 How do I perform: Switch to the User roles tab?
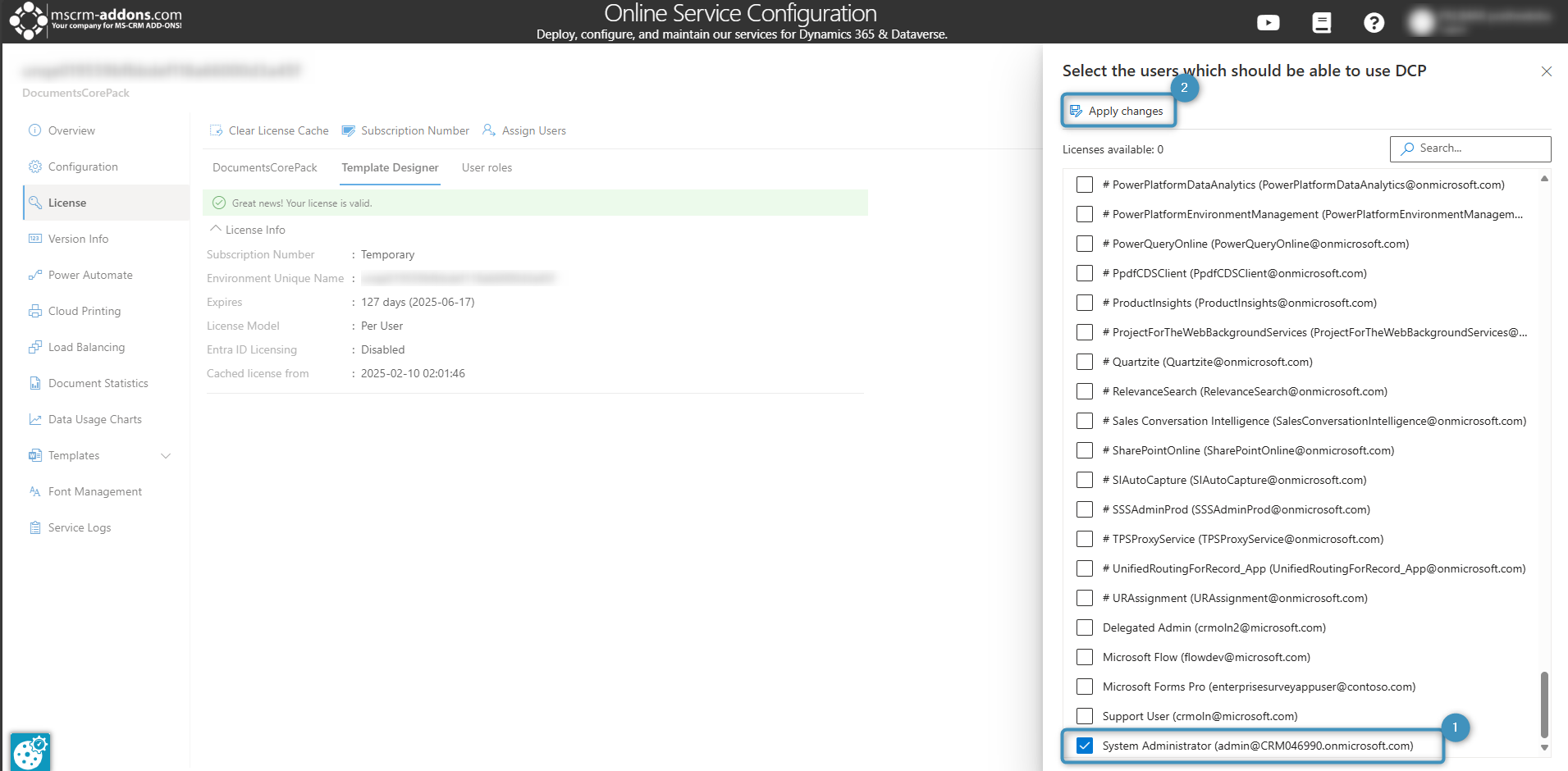487,167
